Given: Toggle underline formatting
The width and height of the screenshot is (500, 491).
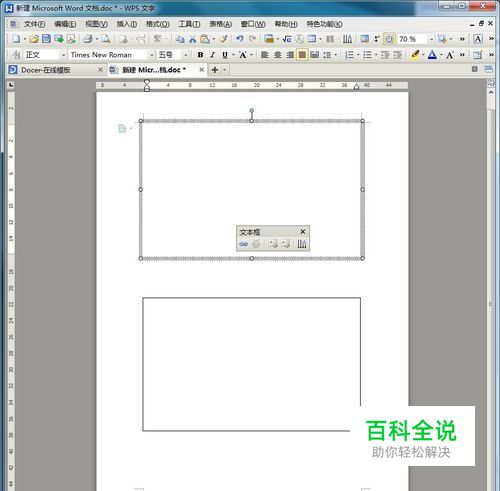Looking at the screenshot, I should [225, 55].
